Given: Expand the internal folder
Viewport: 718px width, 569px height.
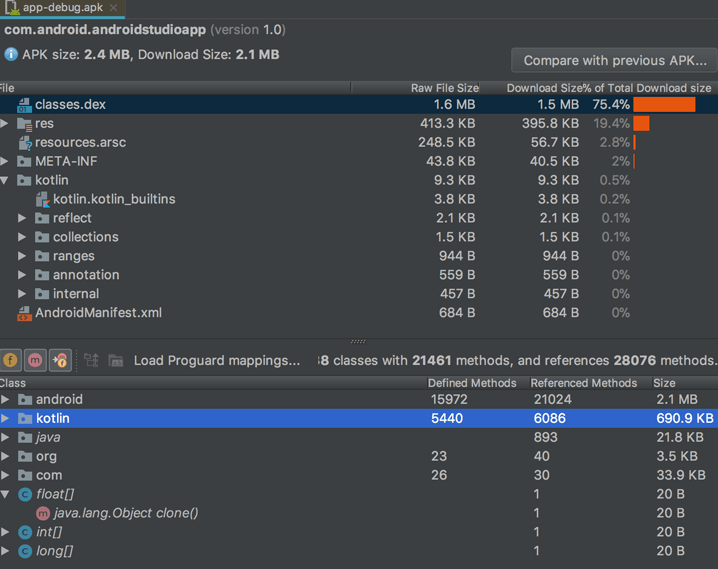Looking at the screenshot, I should [22, 293].
